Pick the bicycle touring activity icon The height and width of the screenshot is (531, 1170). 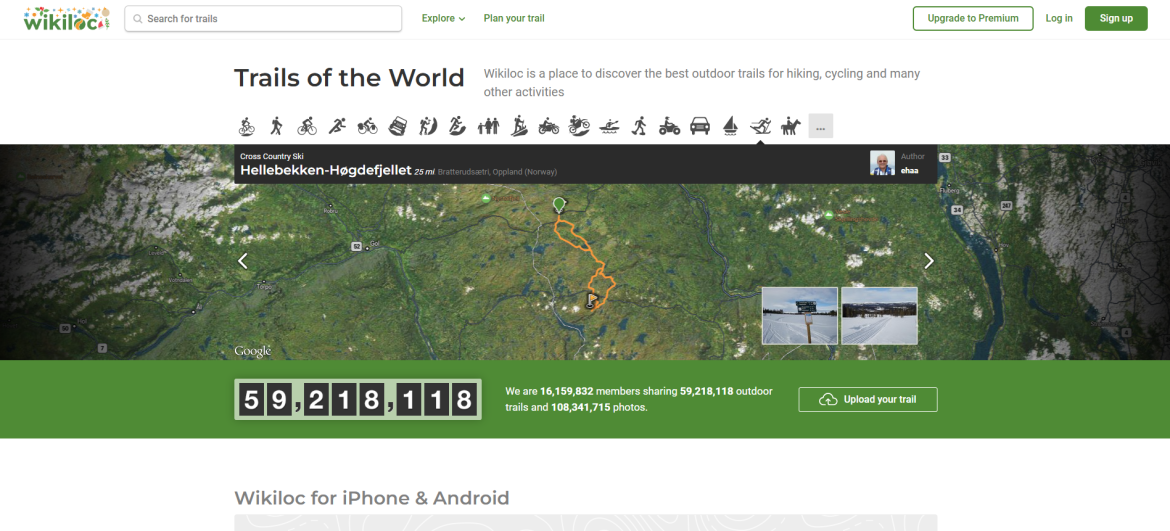click(367, 126)
